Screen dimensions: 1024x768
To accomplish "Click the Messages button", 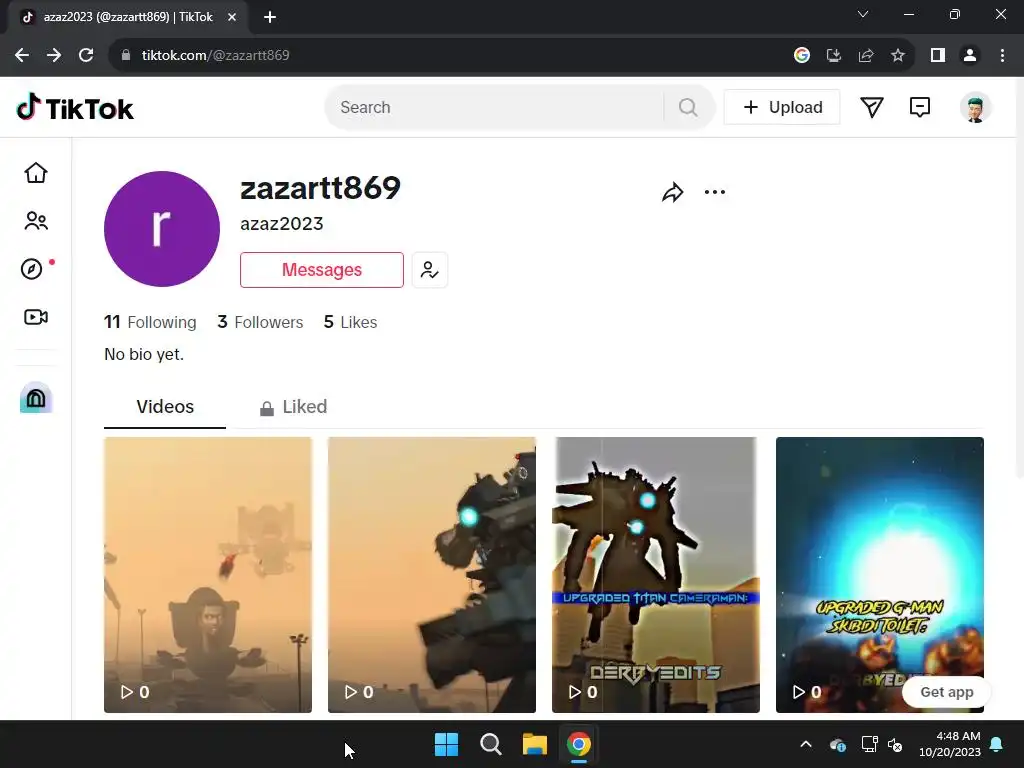I will click(x=322, y=270).
